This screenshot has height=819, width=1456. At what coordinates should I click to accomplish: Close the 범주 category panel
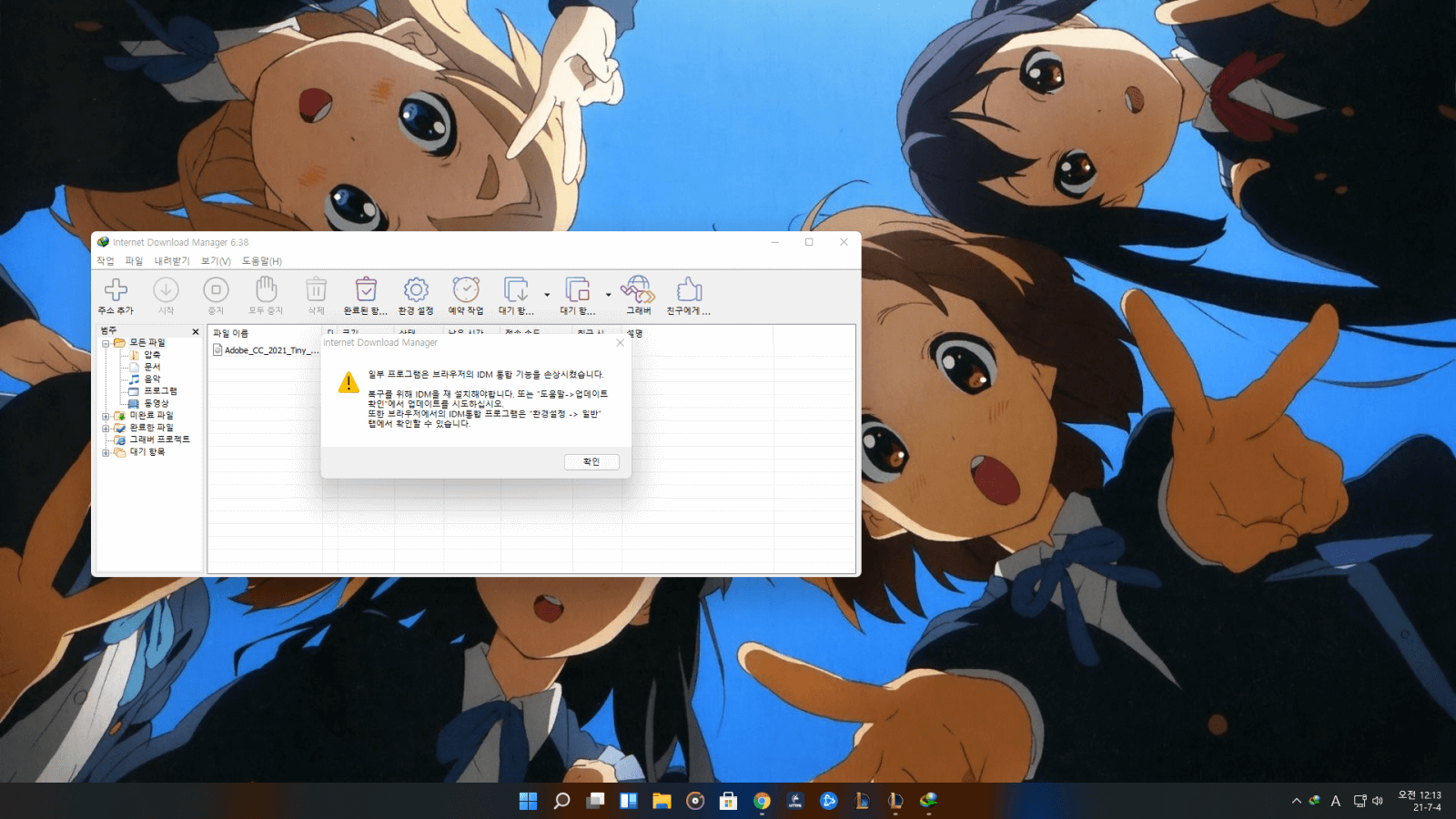196,332
